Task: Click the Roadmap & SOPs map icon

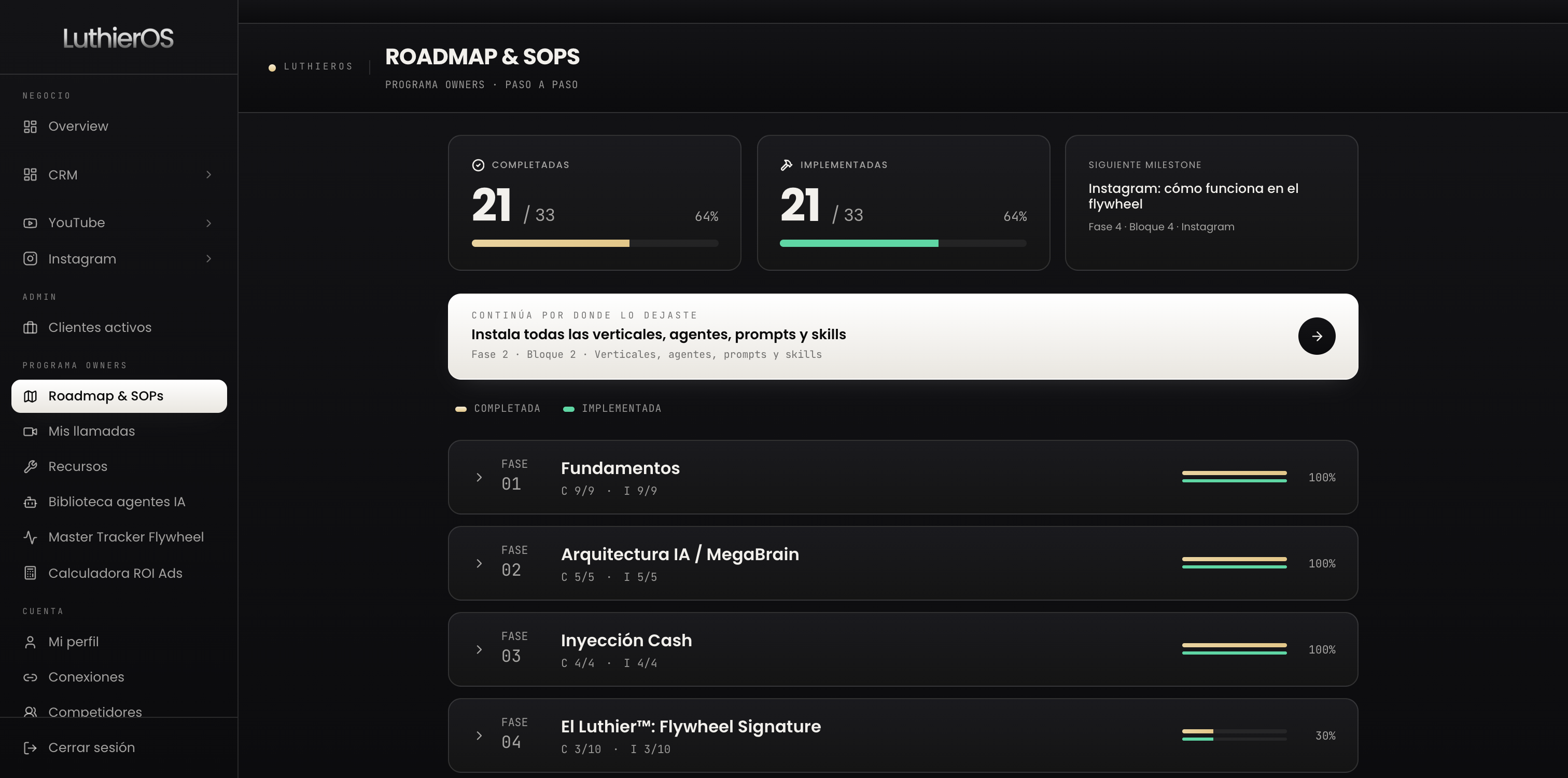Action: tap(30, 396)
